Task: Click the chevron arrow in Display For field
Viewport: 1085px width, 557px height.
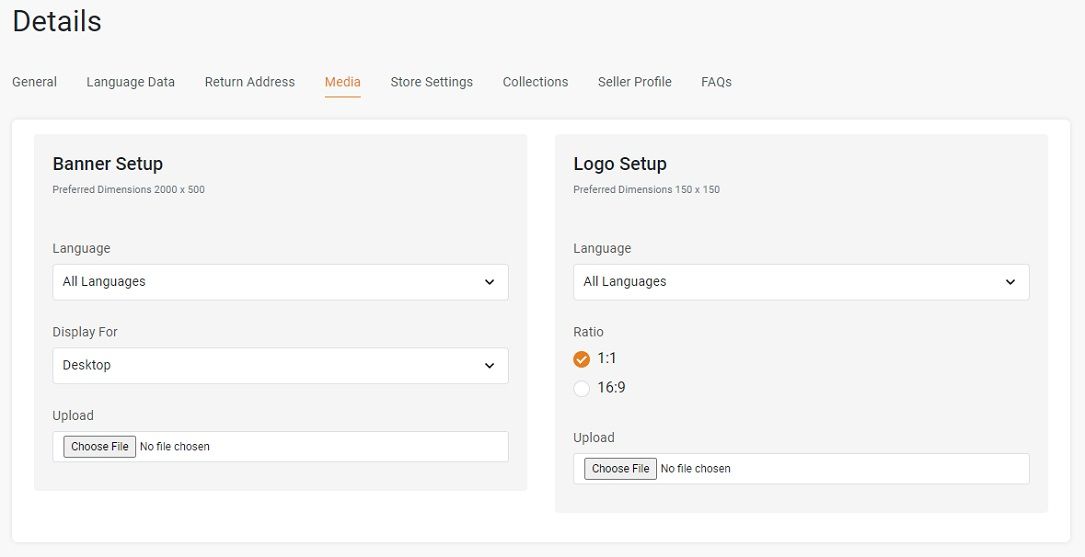Action: (489, 365)
